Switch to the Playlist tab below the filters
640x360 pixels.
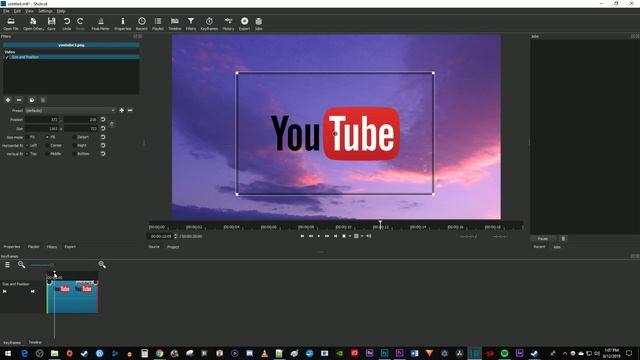(x=33, y=247)
